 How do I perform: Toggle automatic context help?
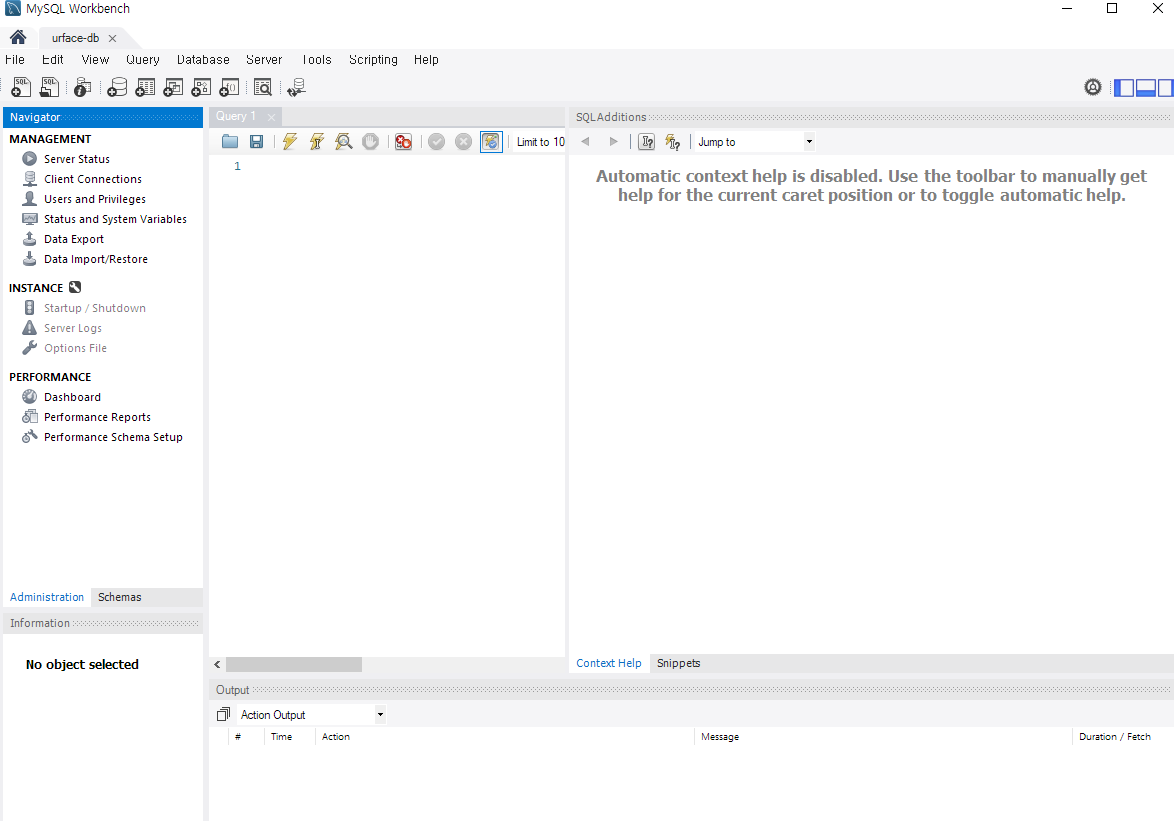point(673,141)
